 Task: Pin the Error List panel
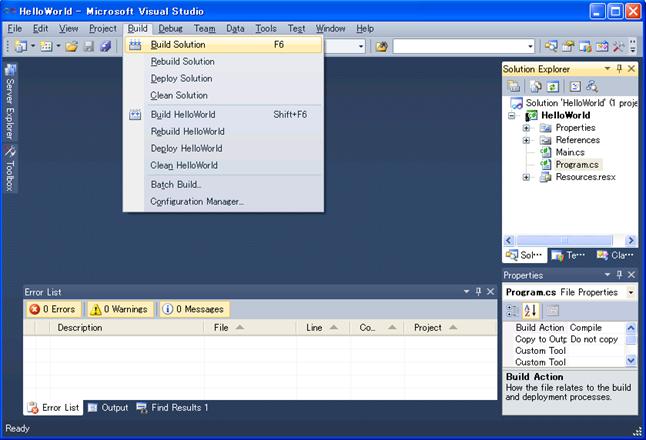tap(478, 292)
